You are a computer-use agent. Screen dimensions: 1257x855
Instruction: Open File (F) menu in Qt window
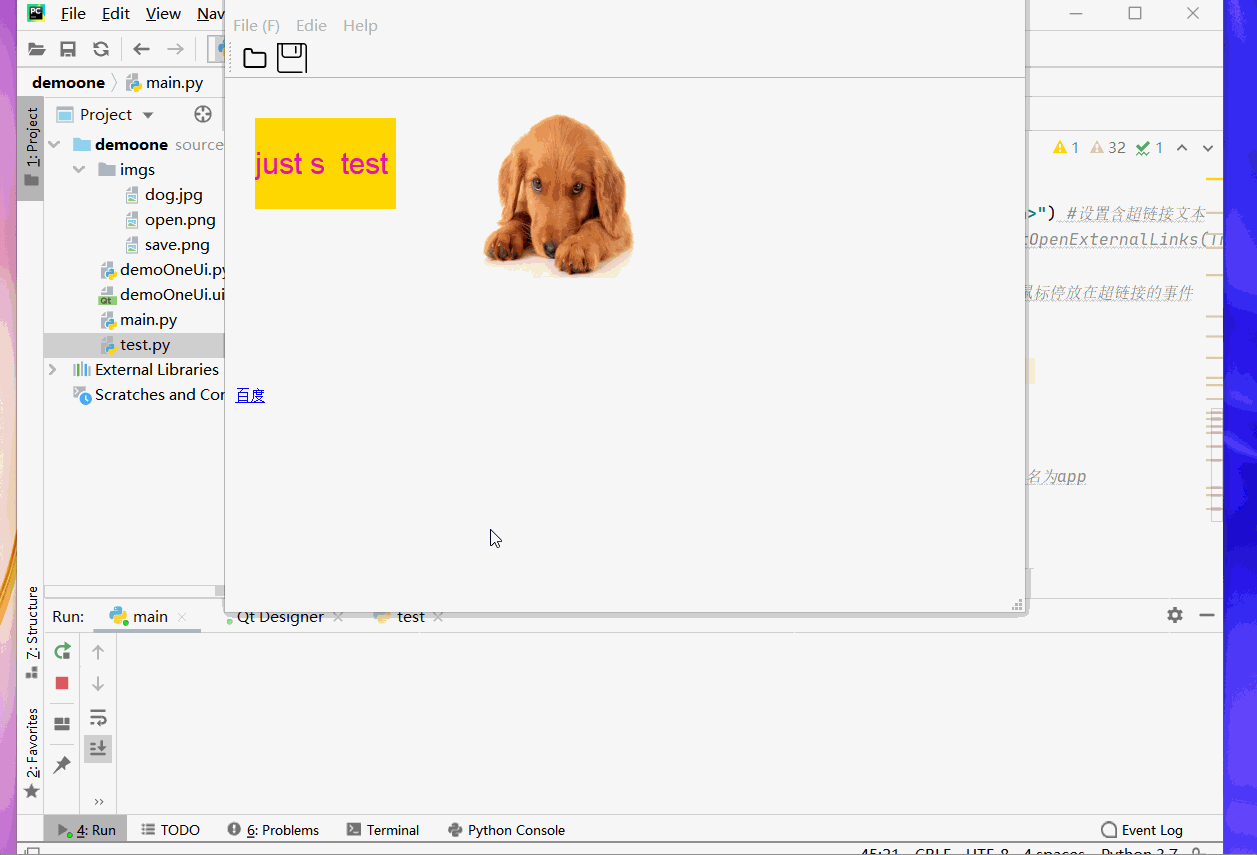coord(257,25)
